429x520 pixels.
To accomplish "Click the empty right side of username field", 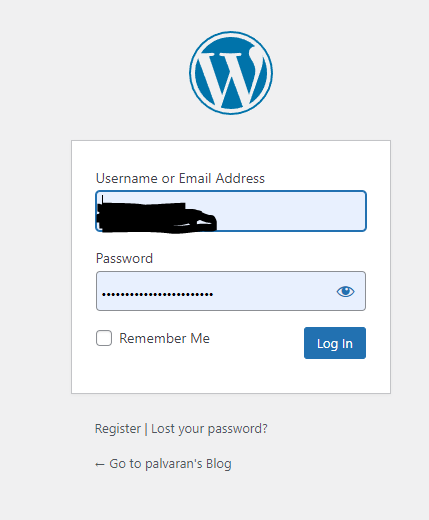I will coord(290,211).
